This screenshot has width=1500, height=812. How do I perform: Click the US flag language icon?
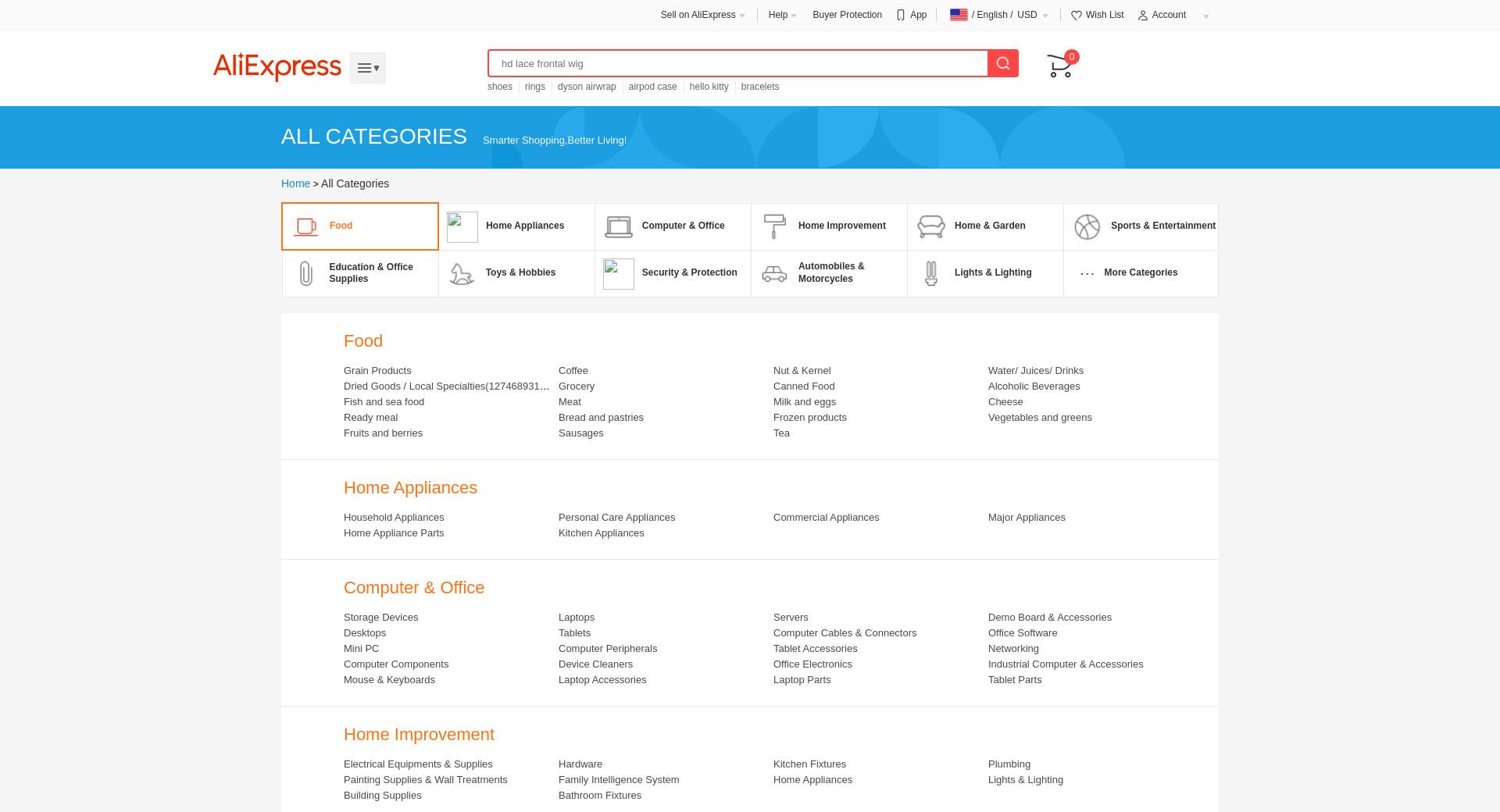click(959, 15)
